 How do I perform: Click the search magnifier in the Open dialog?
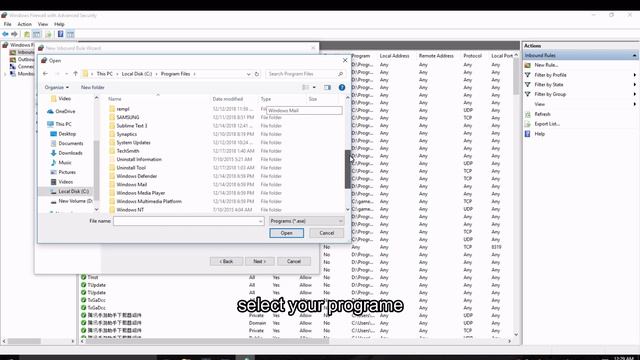pos(340,74)
